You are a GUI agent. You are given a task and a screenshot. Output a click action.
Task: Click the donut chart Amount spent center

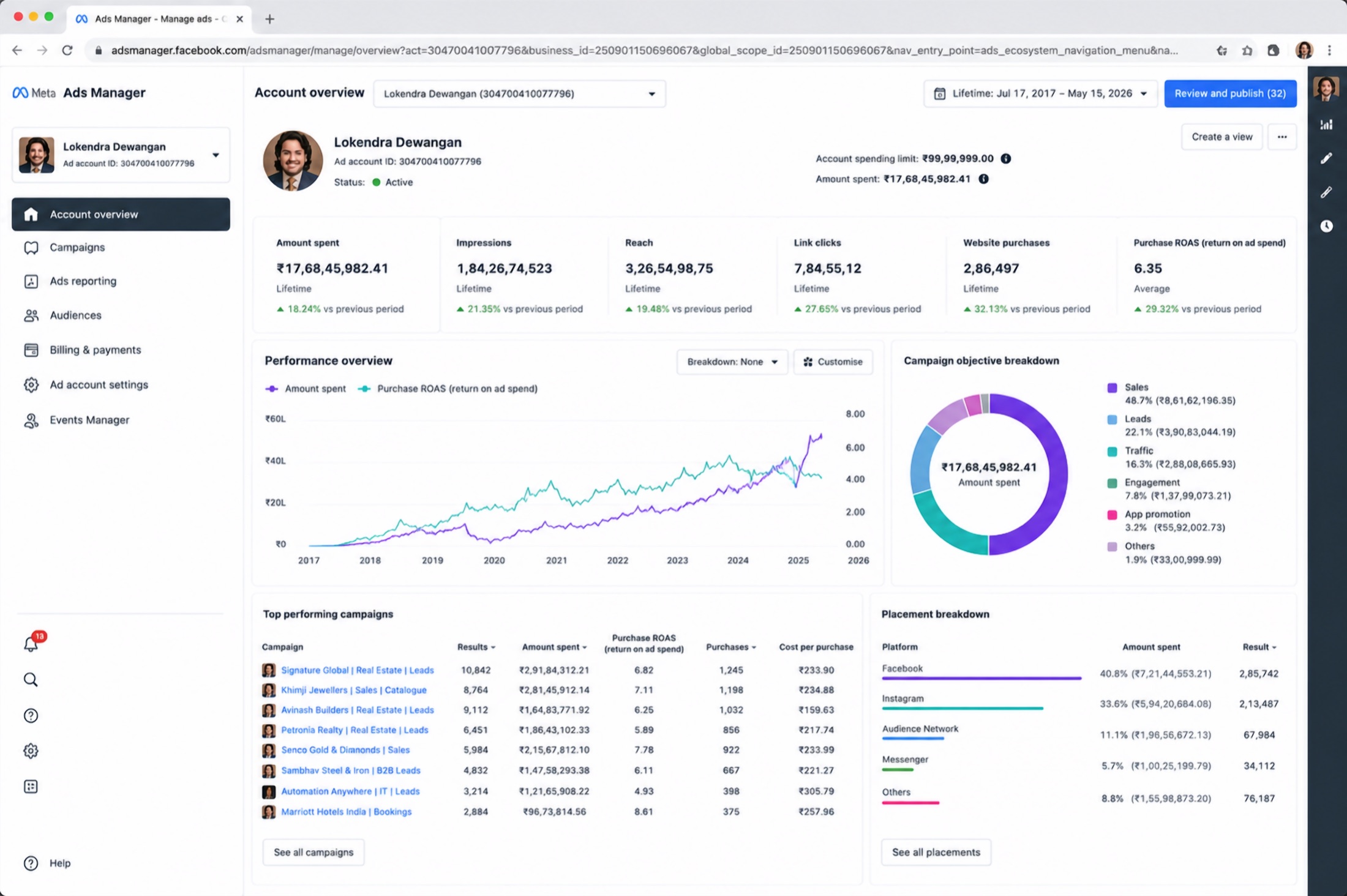(989, 474)
